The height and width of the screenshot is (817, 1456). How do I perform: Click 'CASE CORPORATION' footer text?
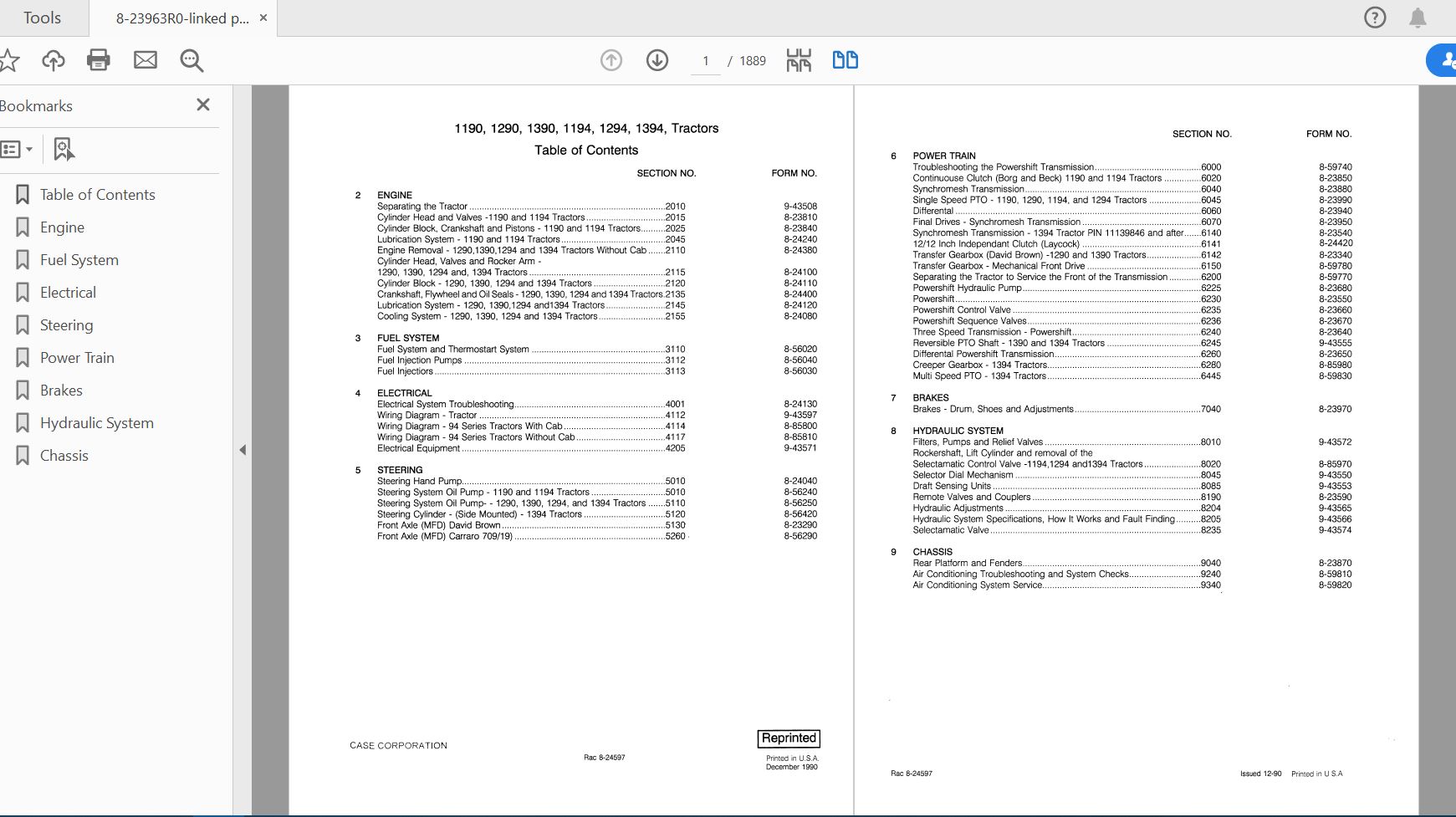tap(398, 745)
